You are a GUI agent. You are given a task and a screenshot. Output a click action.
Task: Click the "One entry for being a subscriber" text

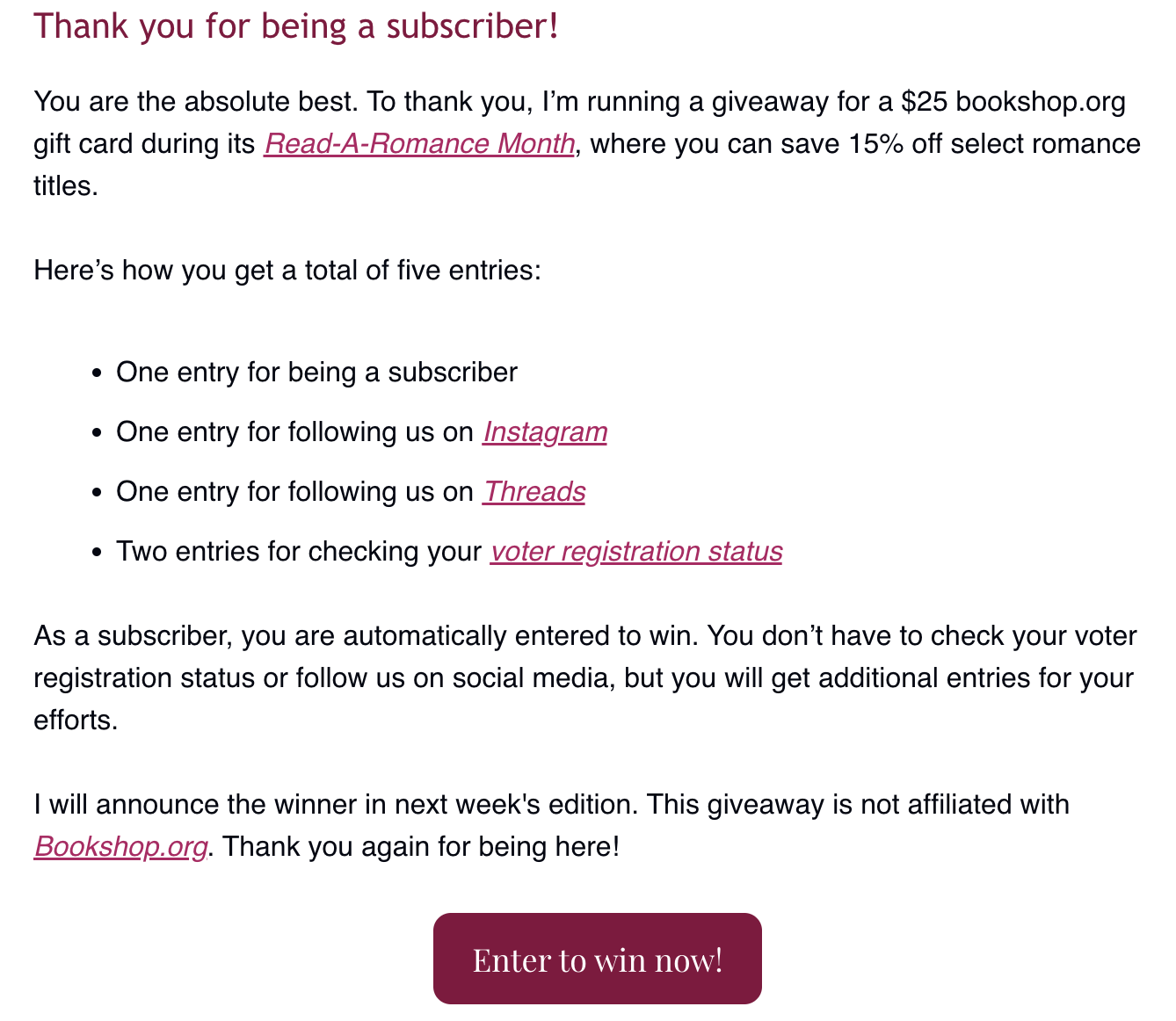316,372
